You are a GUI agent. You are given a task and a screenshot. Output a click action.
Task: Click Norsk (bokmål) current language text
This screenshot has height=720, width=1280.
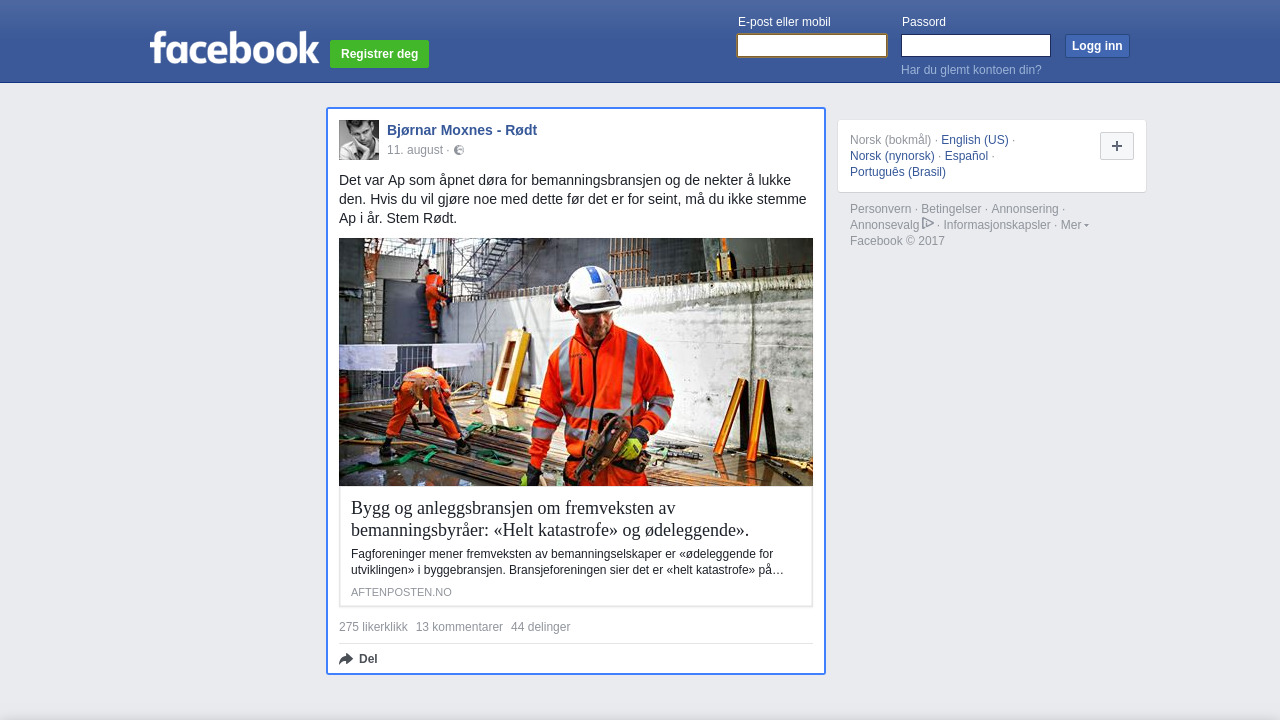[x=890, y=140]
